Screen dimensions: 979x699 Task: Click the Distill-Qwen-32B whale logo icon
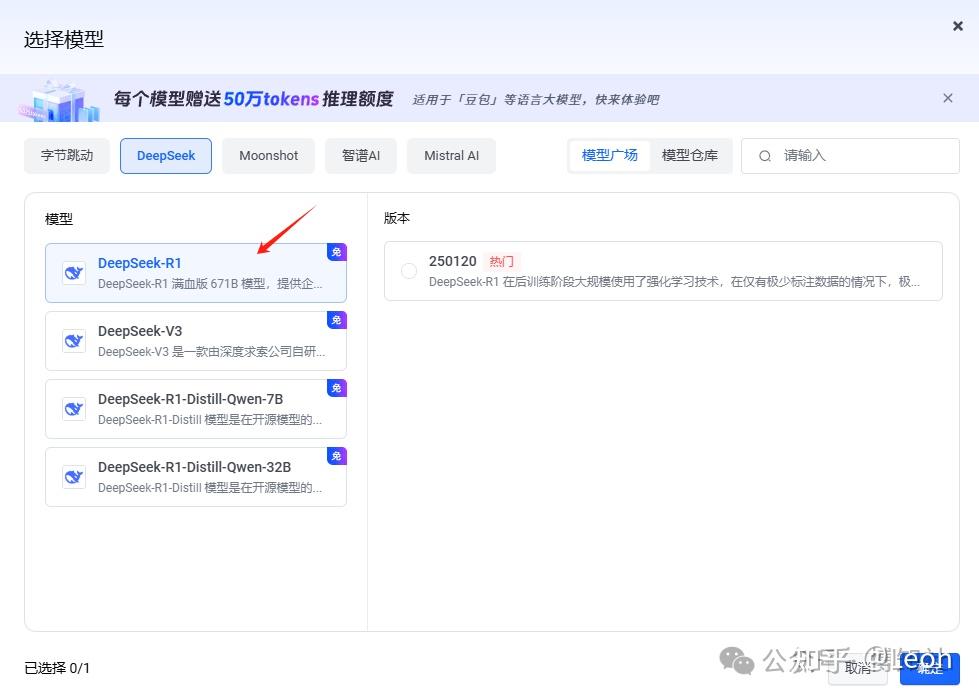pyautogui.click(x=74, y=477)
